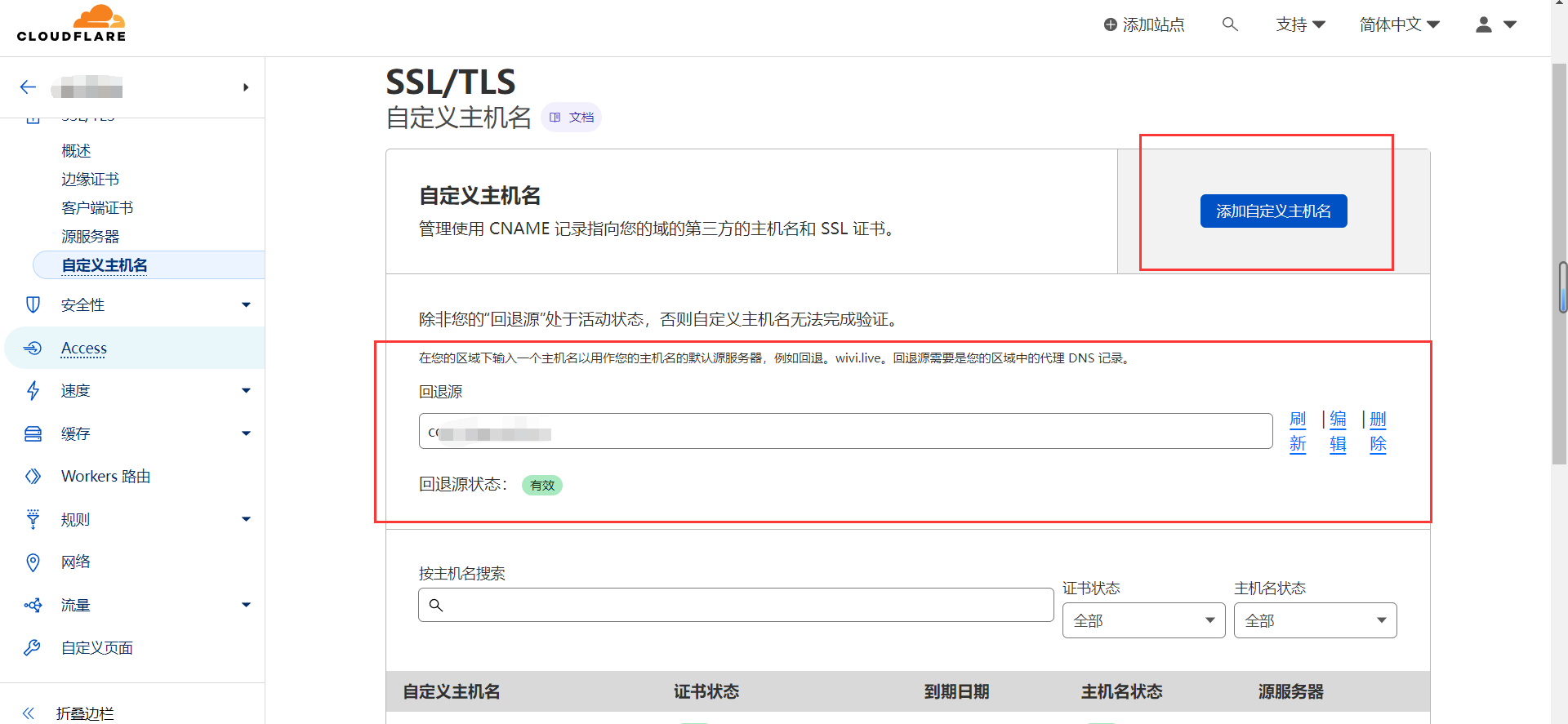Click the 有效 status badge

click(542, 485)
